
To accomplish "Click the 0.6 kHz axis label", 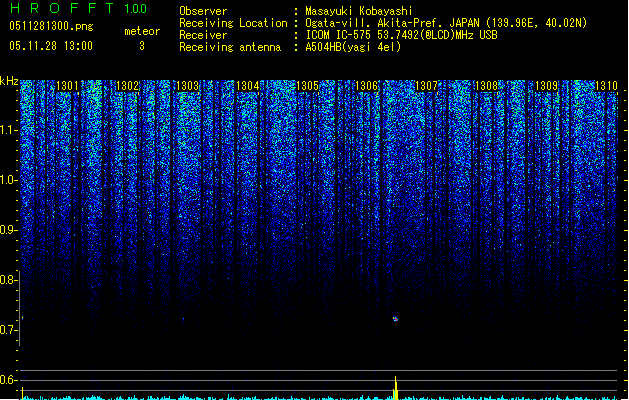I will [8, 380].
